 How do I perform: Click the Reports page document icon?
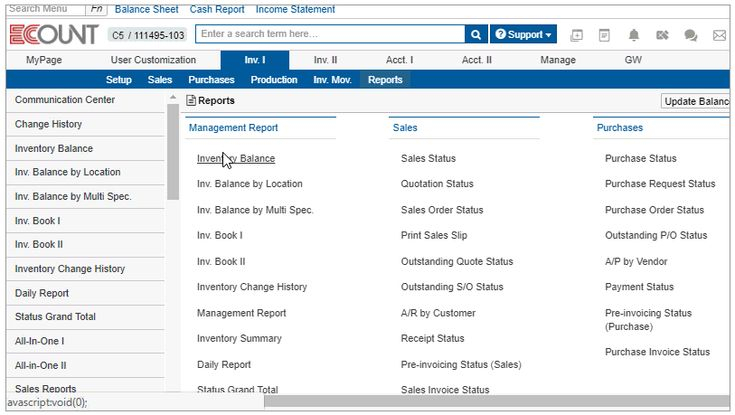(191, 101)
